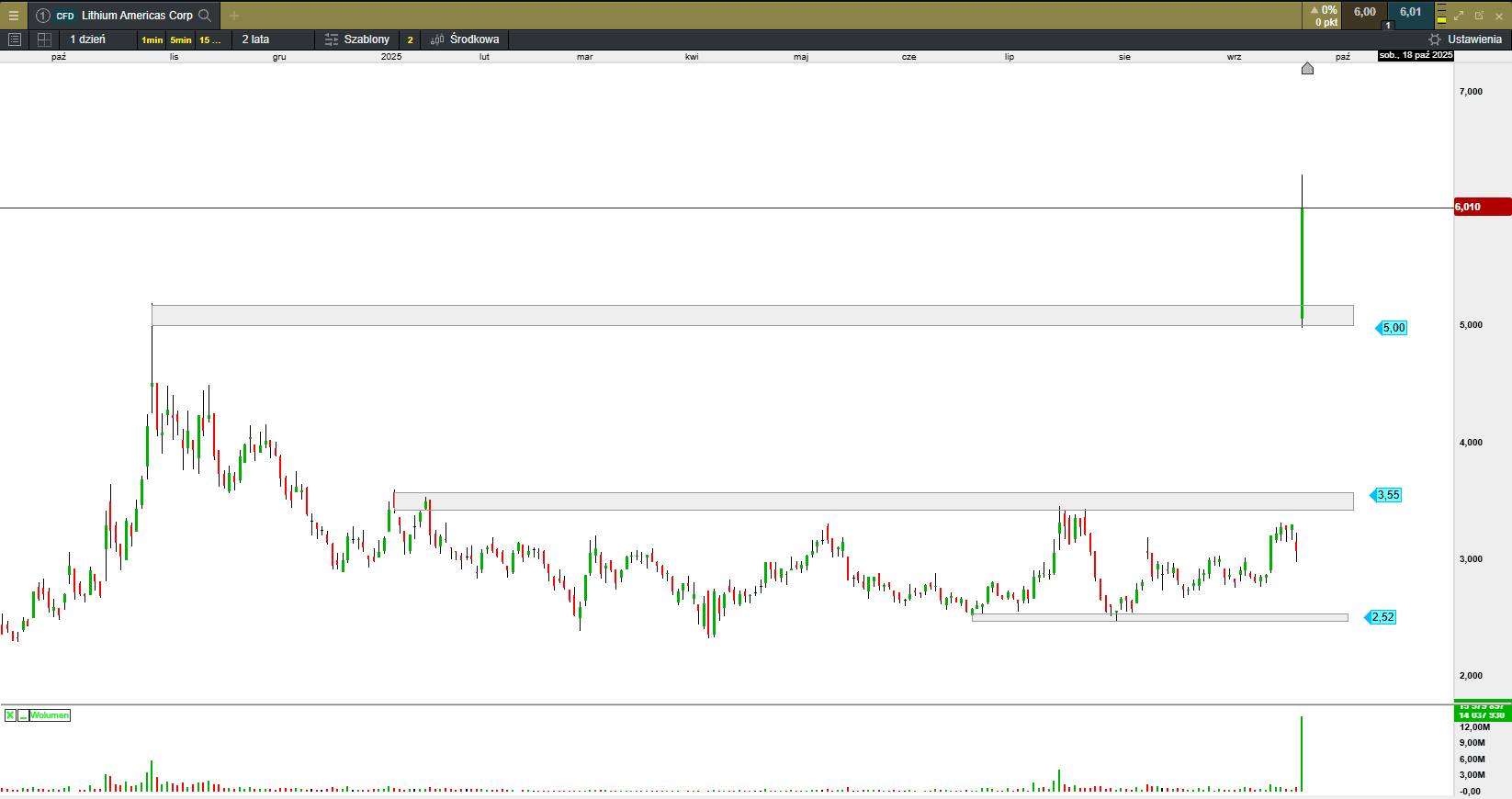Click the red 6,010 current price marker
This screenshot has height=799, width=1512.
coord(1482,208)
